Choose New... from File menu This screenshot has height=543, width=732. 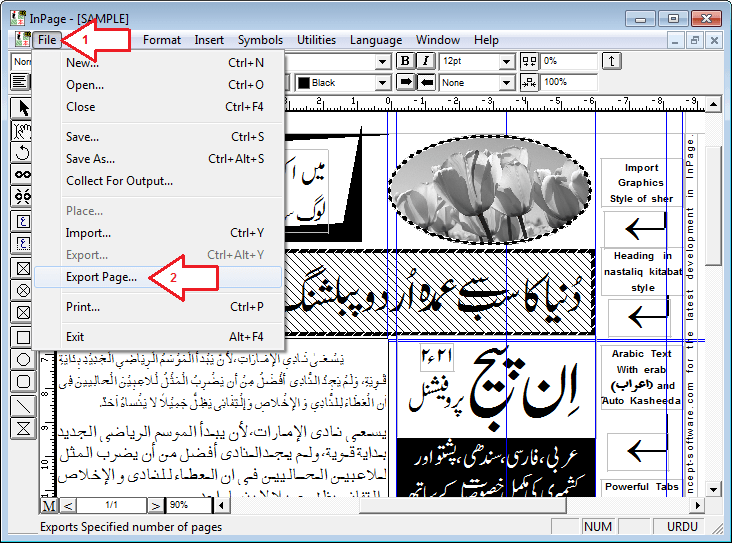(x=159, y=63)
